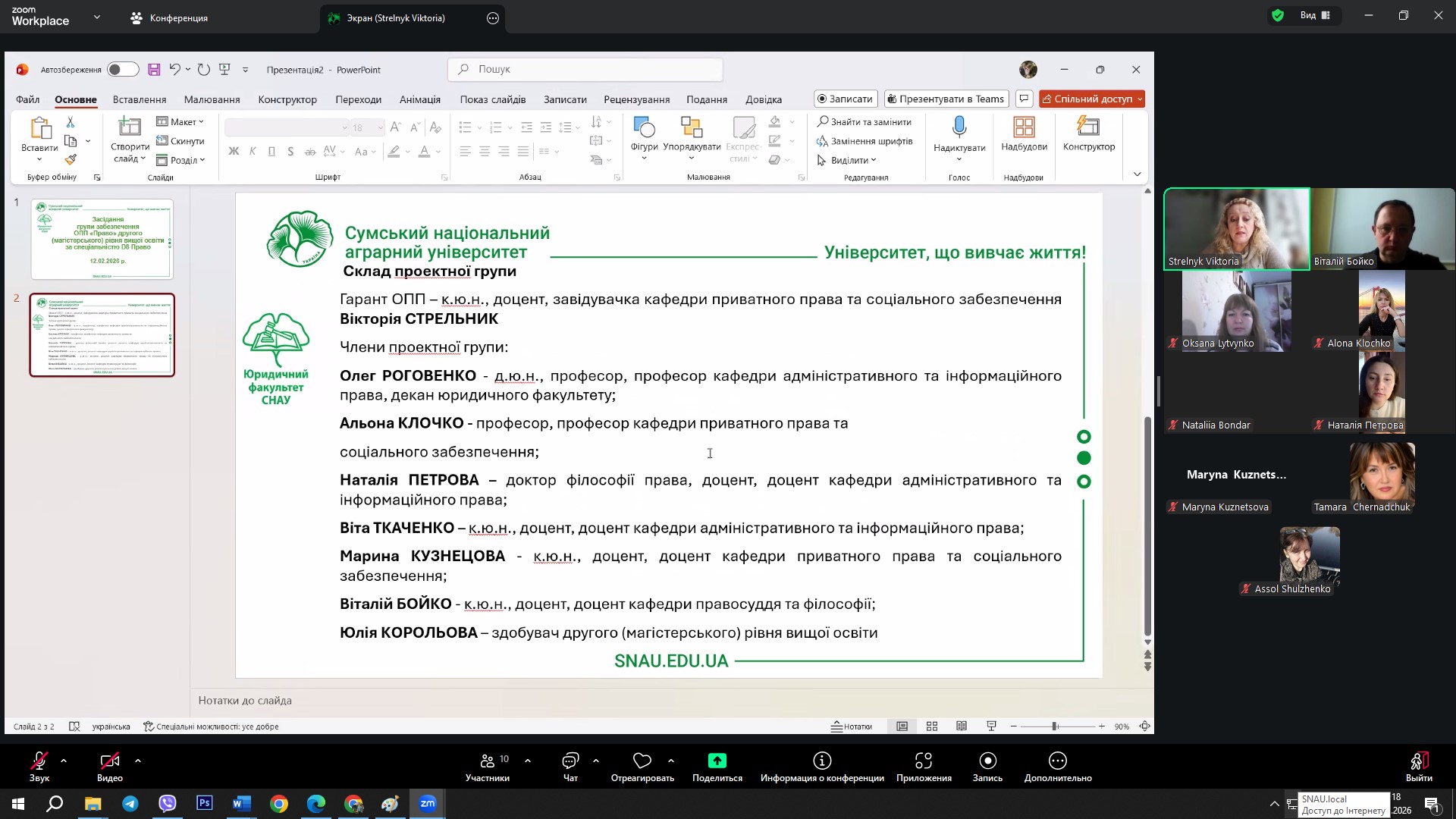Image resolution: width=1456 pixels, height=819 pixels.
Task: Click the Спільний доступ share button
Action: click(x=1091, y=99)
